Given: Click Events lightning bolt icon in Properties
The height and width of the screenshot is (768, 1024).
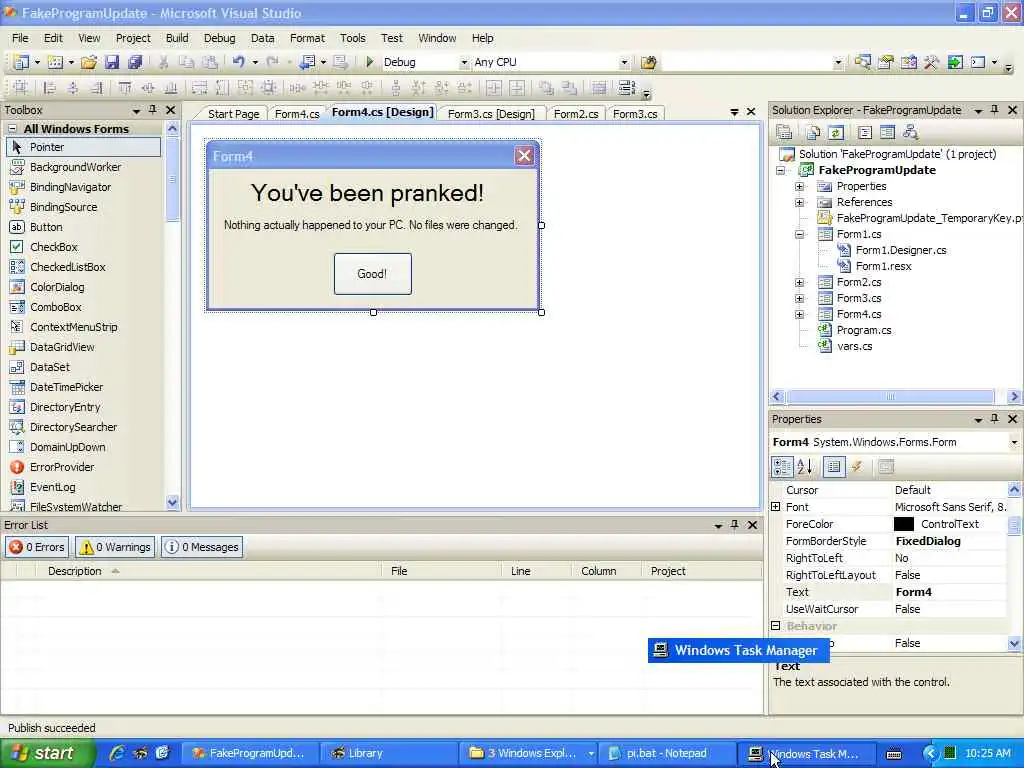Looking at the screenshot, I should pos(857,466).
